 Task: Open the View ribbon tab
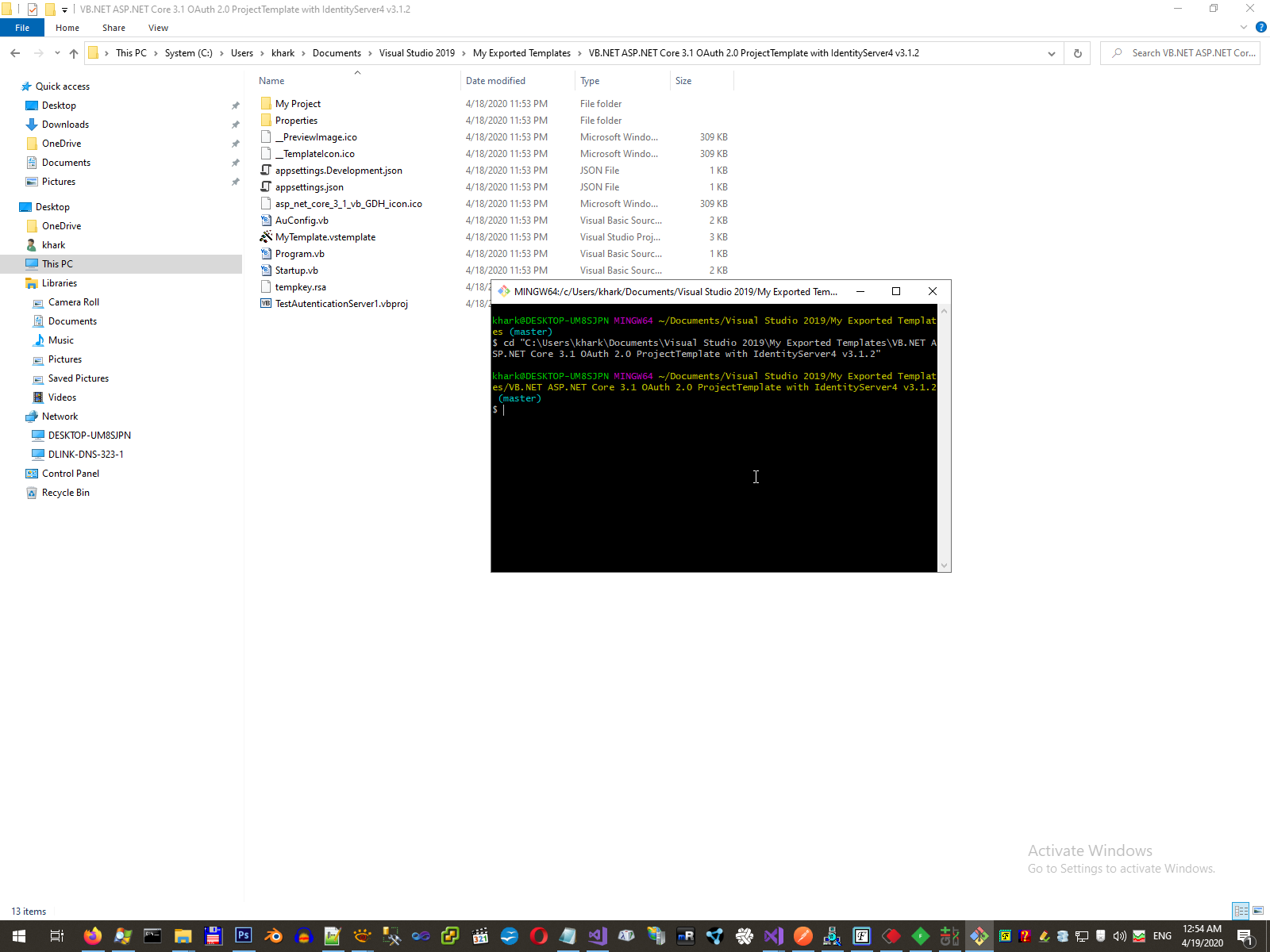[x=158, y=28]
